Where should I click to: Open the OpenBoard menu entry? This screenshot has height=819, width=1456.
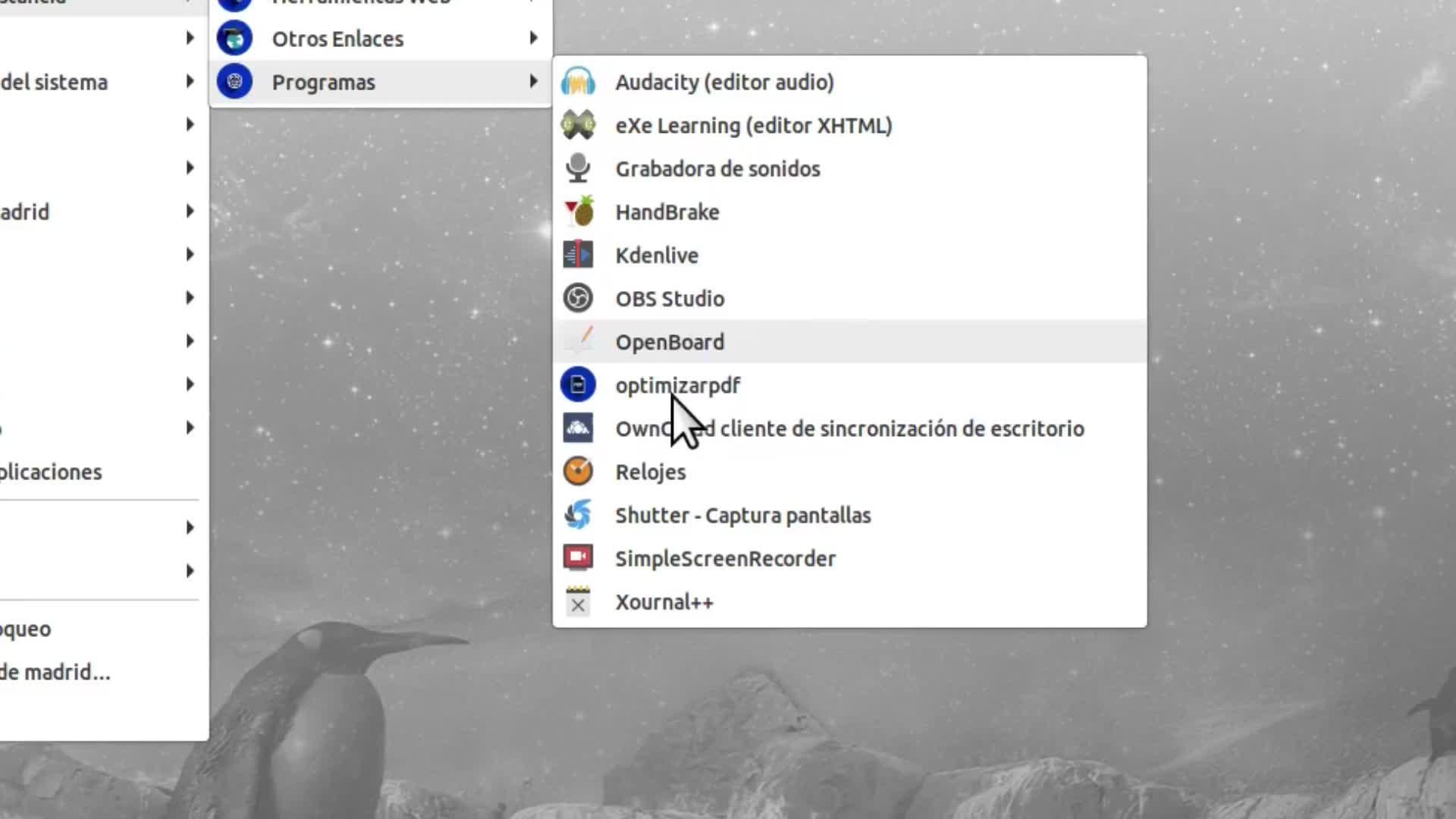[670, 342]
